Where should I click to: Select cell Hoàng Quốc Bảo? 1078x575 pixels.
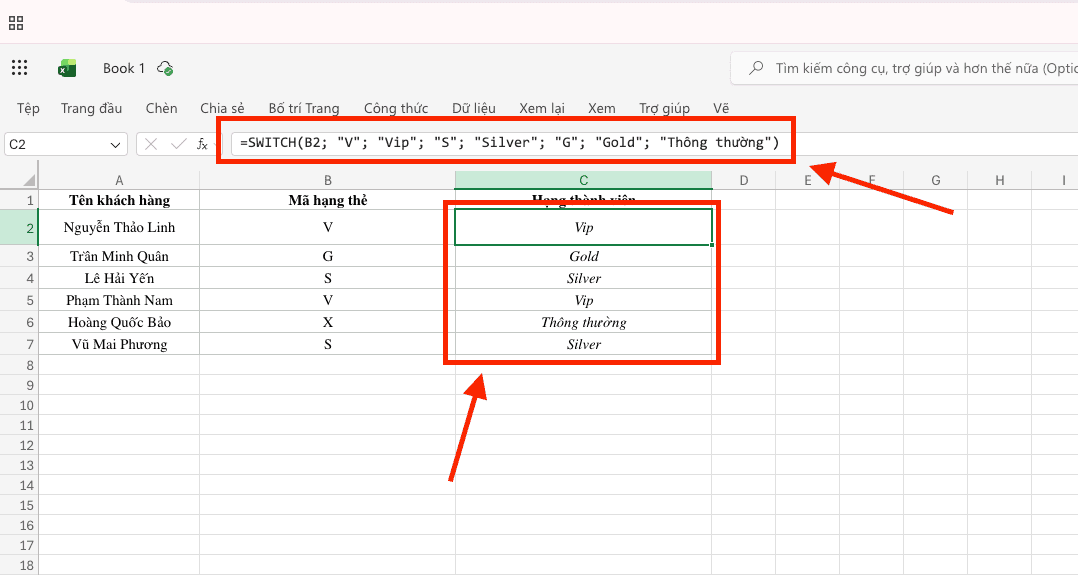[119, 322]
